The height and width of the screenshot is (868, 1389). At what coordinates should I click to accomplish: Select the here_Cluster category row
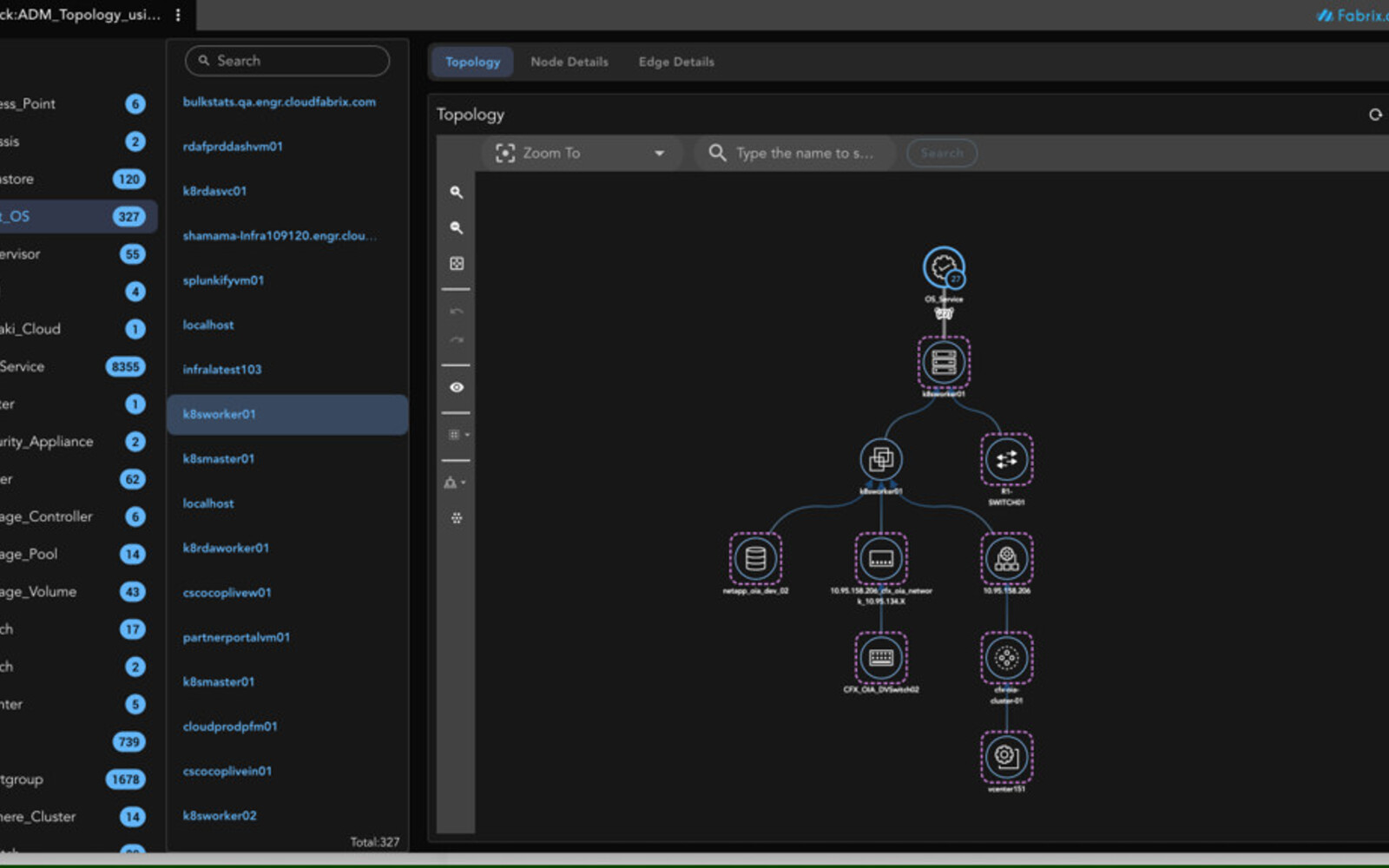point(78,817)
